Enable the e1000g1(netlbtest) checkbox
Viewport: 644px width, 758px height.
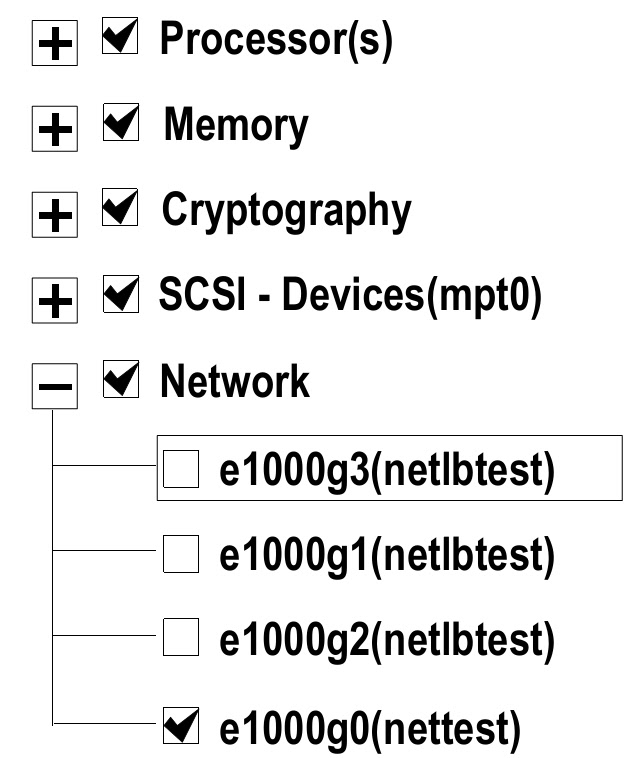(181, 553)
